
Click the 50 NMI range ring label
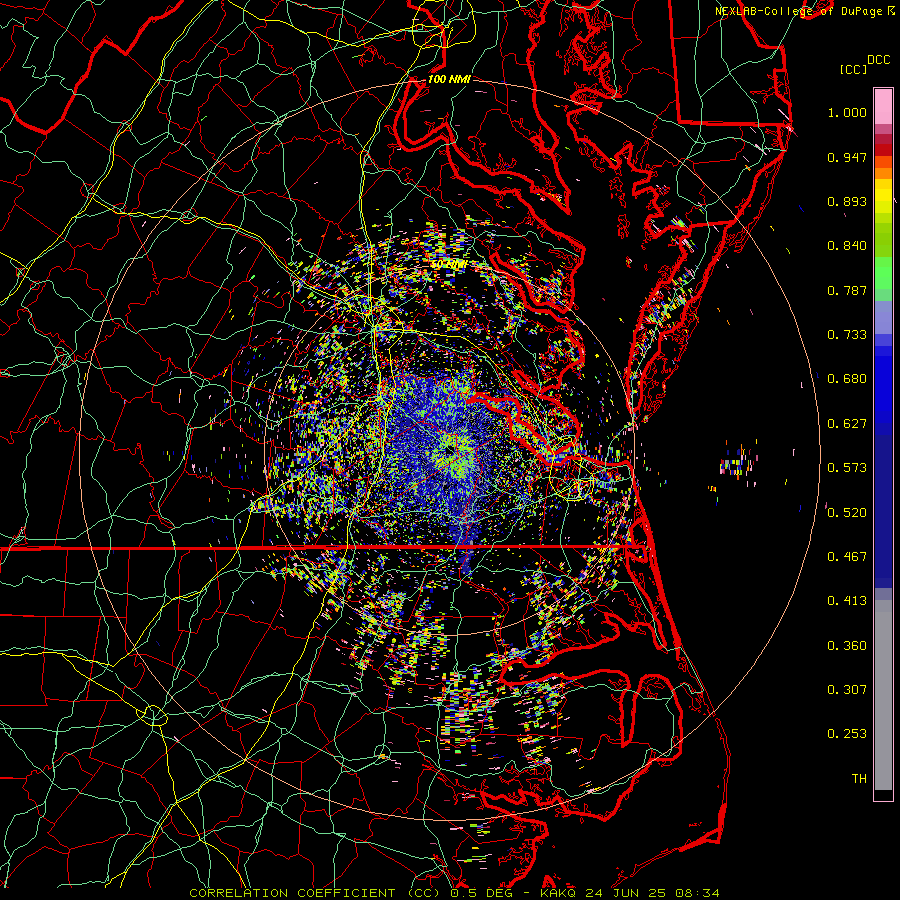(x=449, y=265)
